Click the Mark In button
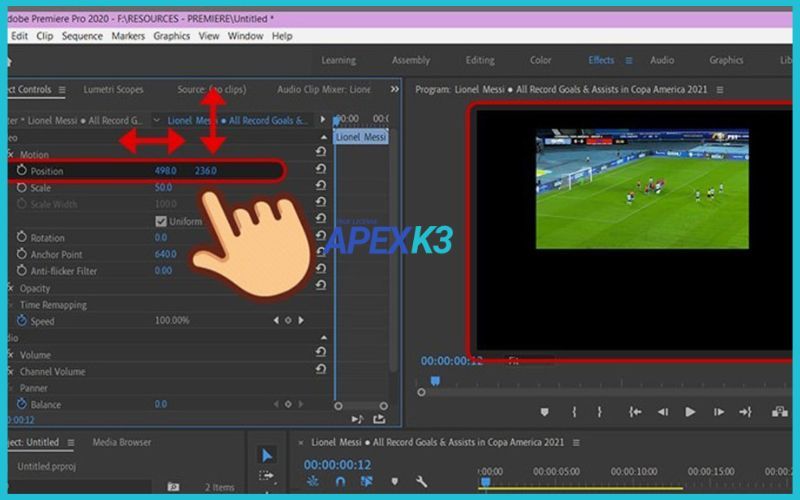The image size is (800, 500). coord(574,412)
